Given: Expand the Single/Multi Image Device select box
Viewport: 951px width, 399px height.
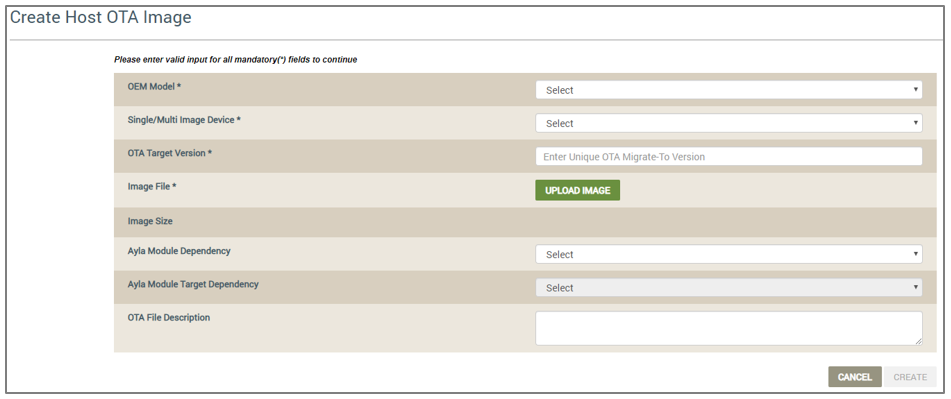Looking at the screenshot, I should pyautogui.click(x=728, y=123).
